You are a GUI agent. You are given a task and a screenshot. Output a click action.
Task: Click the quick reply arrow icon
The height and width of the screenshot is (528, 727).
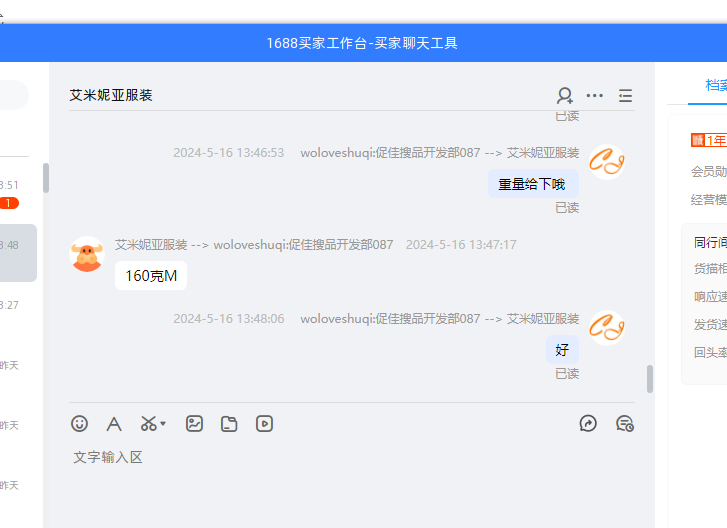point(588,423)
